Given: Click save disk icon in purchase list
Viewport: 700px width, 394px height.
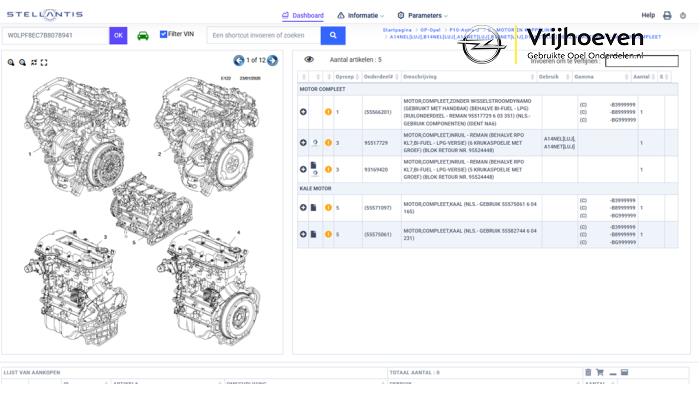Looking at the screenshot, I should pos(625,372).
